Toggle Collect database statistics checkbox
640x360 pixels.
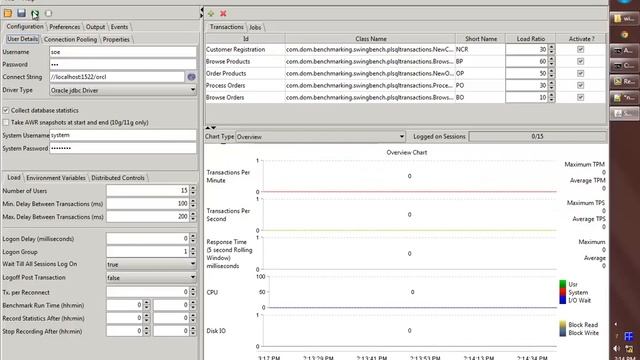coord(6,110)
